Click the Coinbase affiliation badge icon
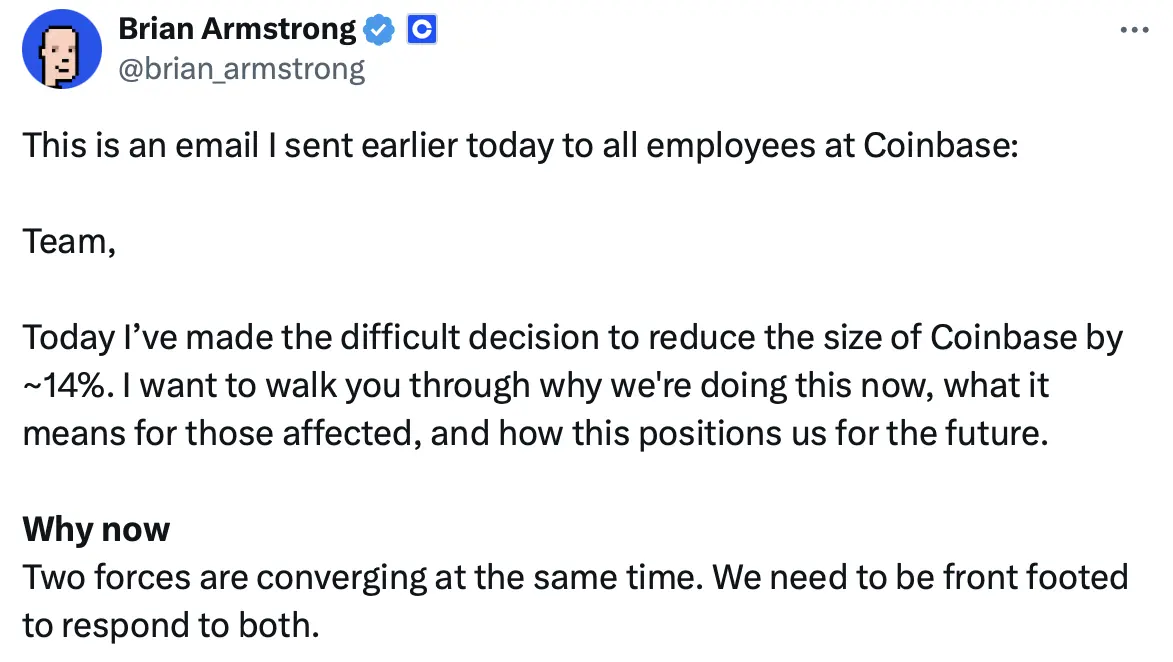The height and width of the screenshot is (662, 1173). coord(422,30)
